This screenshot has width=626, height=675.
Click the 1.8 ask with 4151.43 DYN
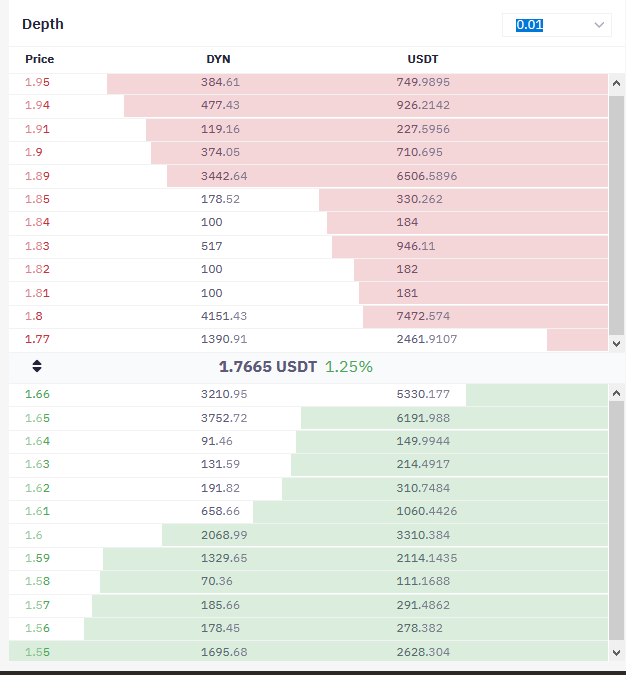coord(308,316)
